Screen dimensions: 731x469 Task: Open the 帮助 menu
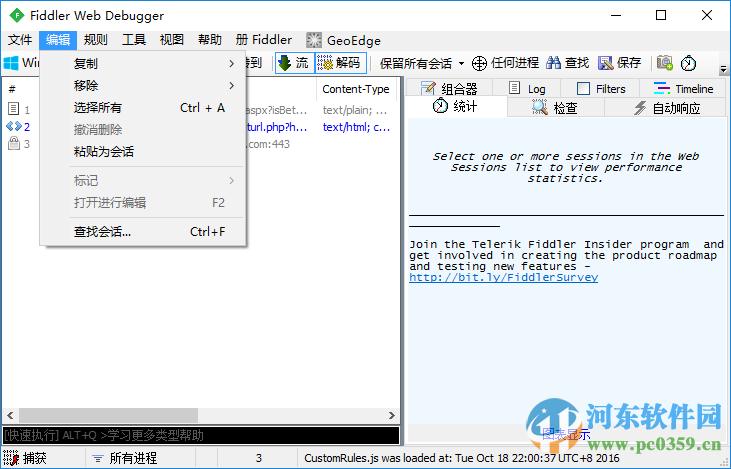point(210,40)
